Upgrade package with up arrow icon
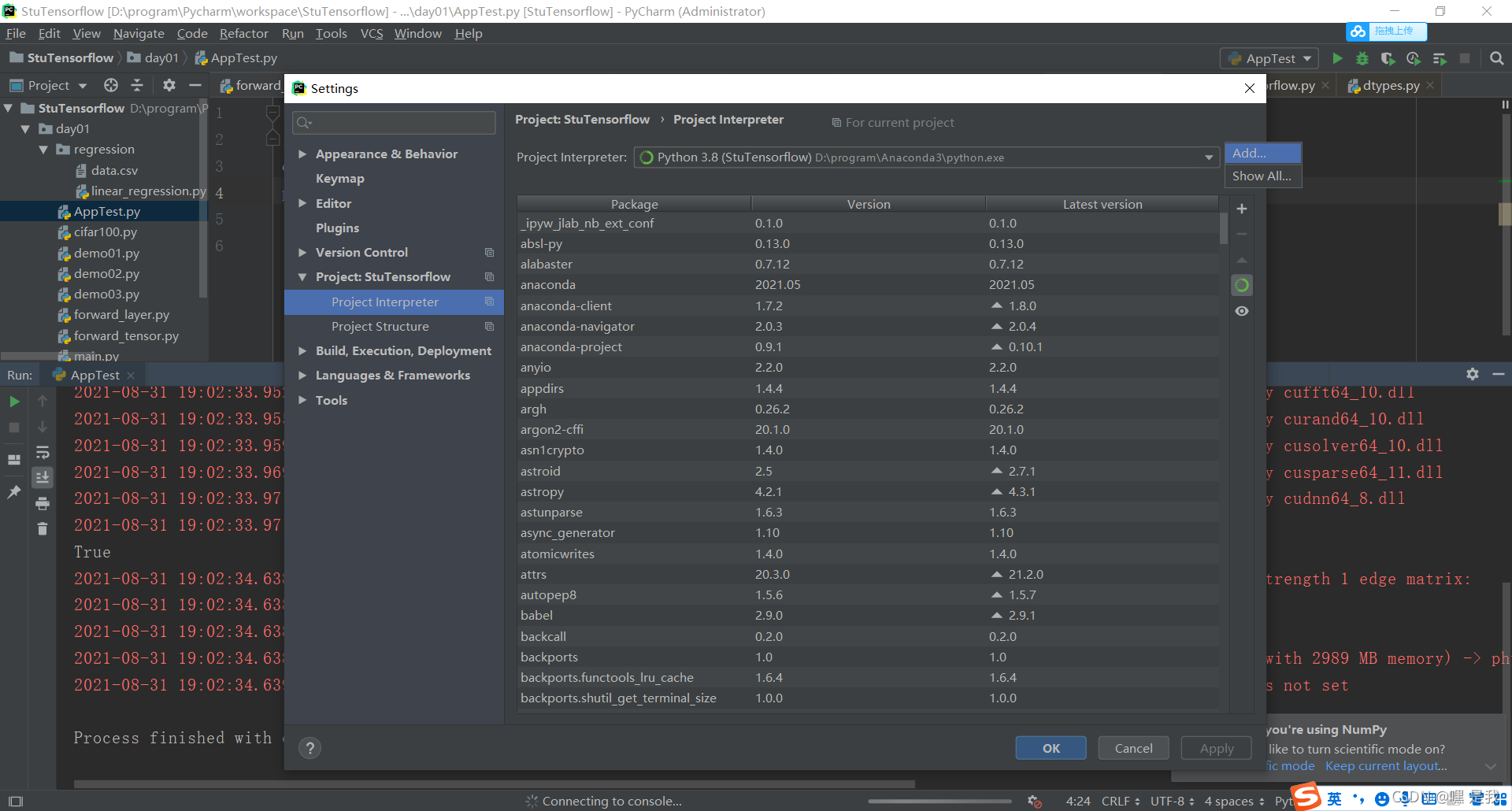The image size is (1512, 811). click(1242, 260)
